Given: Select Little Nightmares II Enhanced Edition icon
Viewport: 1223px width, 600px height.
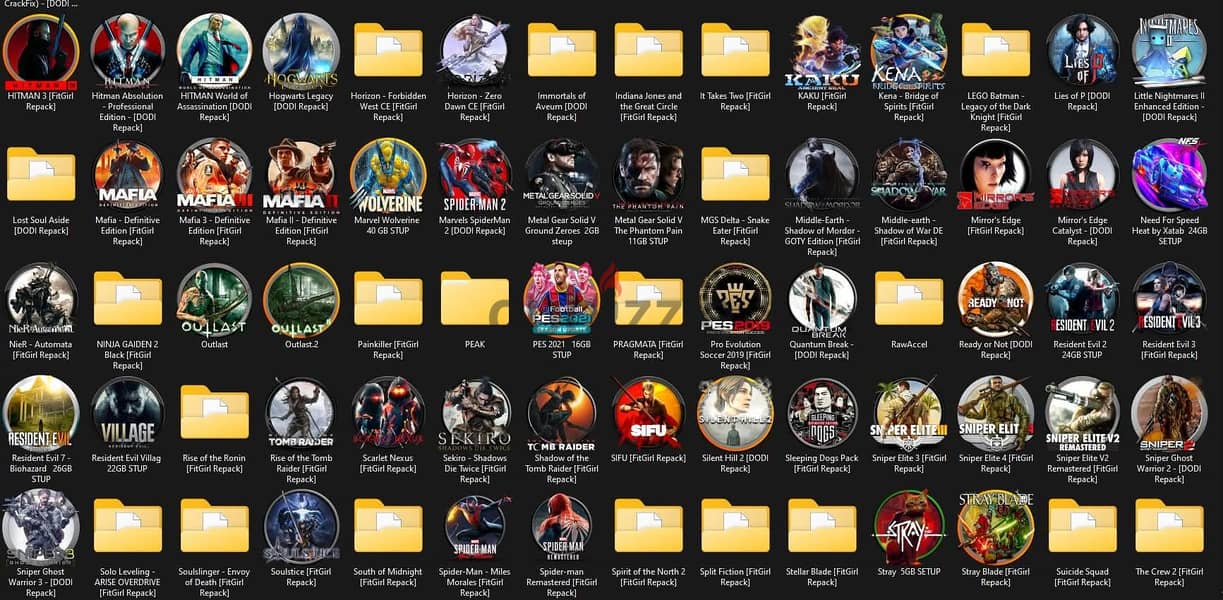Looking at the screenshot, I should coord(1169,52).
